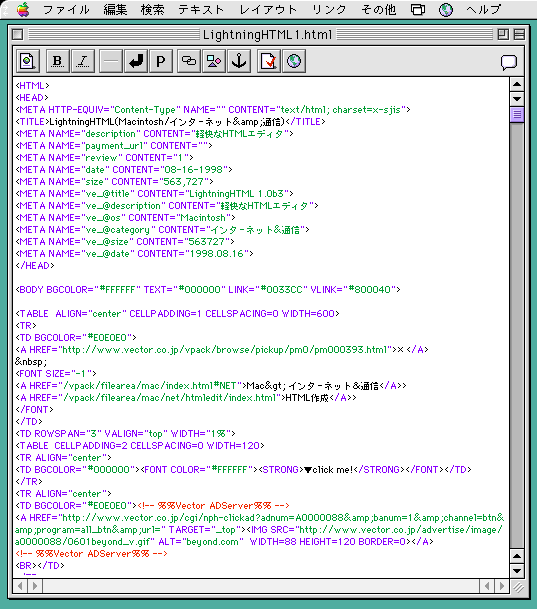Toggle italic formatting button
Screen dimensions: 537x609
[83, 61]
